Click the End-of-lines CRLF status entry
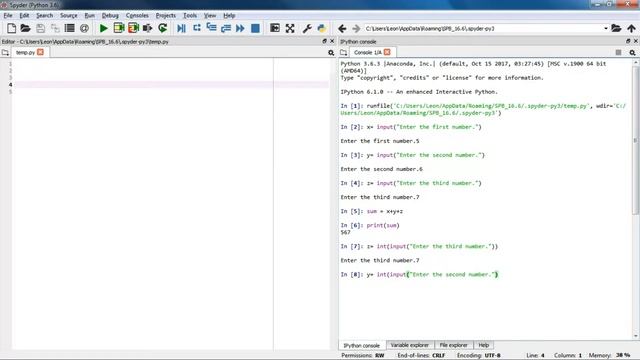Screen dimensions: 640x360 421,356
